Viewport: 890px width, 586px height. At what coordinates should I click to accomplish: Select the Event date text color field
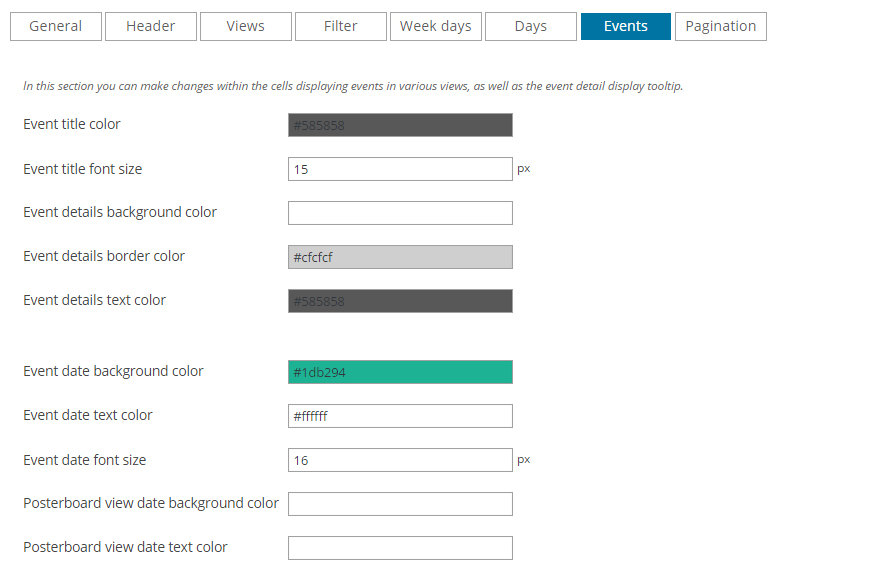(400, 416)
